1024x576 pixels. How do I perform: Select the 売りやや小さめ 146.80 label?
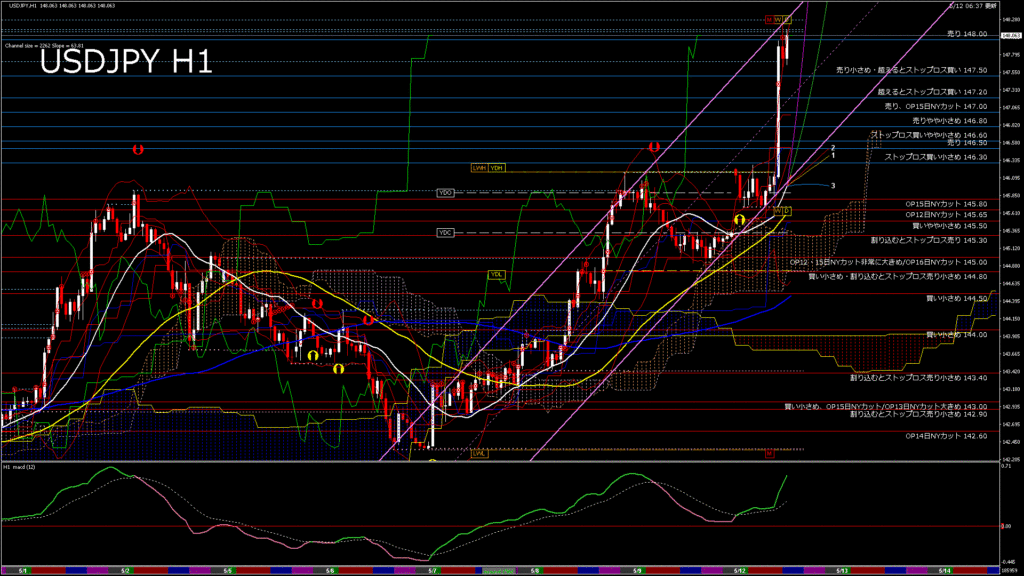pyautogui.click(x=950, y=121)
